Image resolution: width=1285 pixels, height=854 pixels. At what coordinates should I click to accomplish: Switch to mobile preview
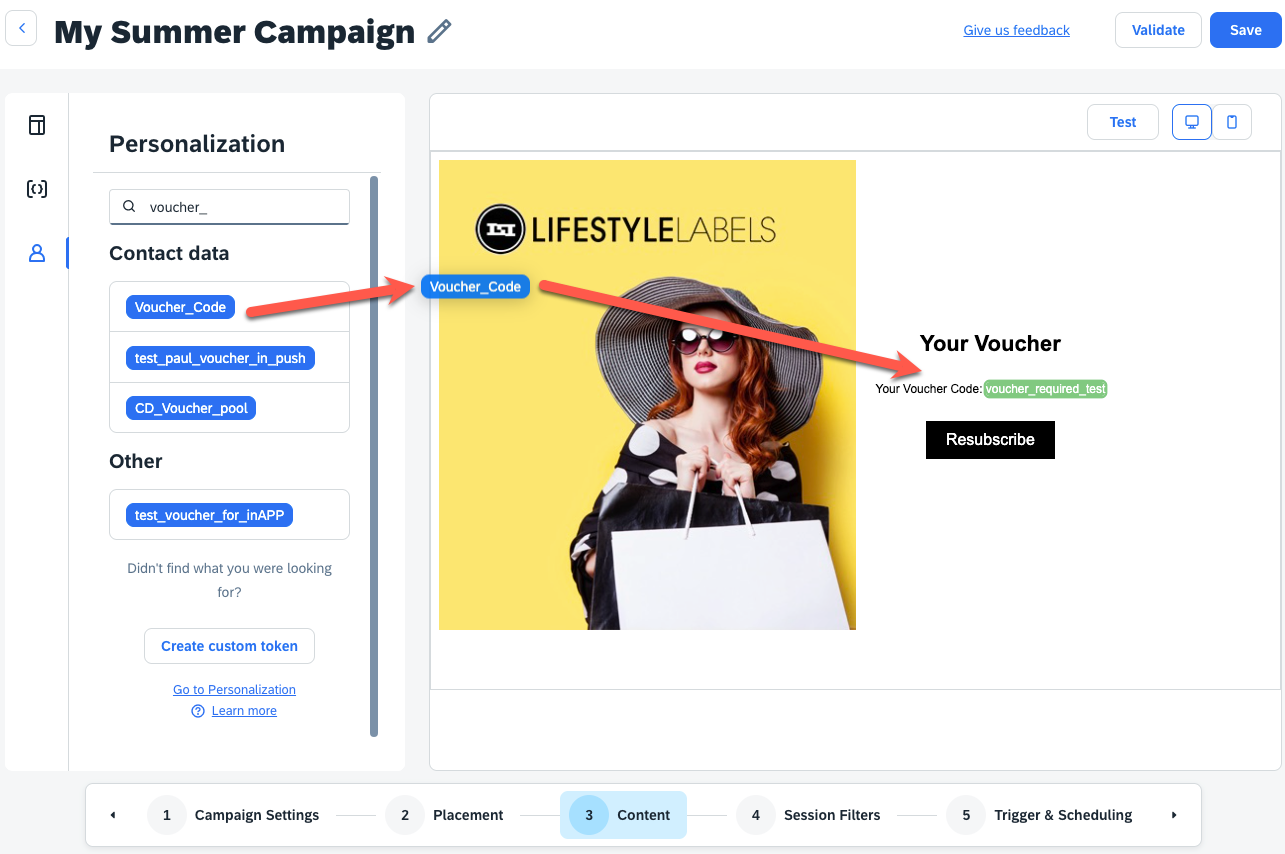[x=1232, y=122]
